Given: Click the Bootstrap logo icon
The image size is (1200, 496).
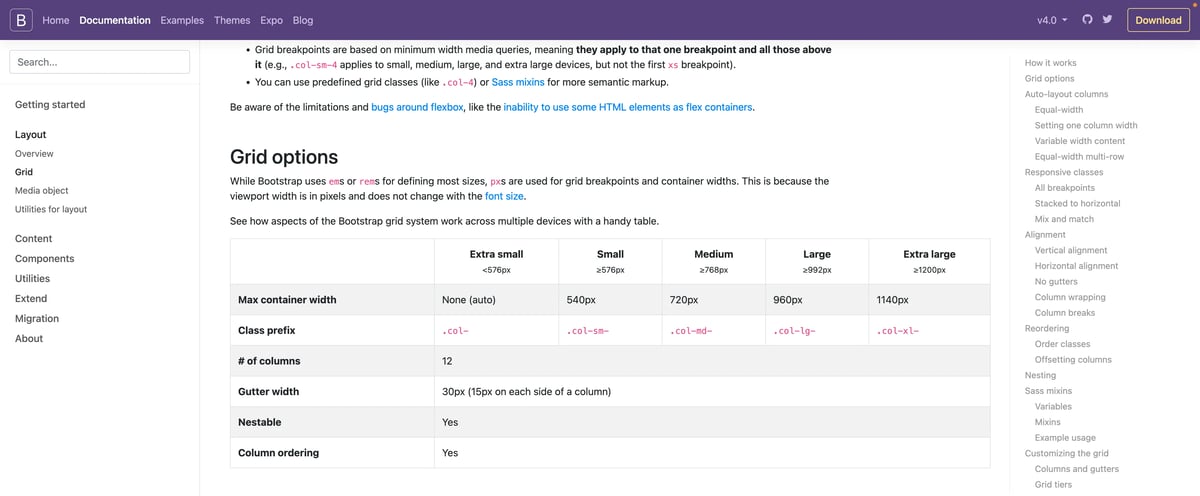Looking at the screenshot, I should tap(21, 20).
